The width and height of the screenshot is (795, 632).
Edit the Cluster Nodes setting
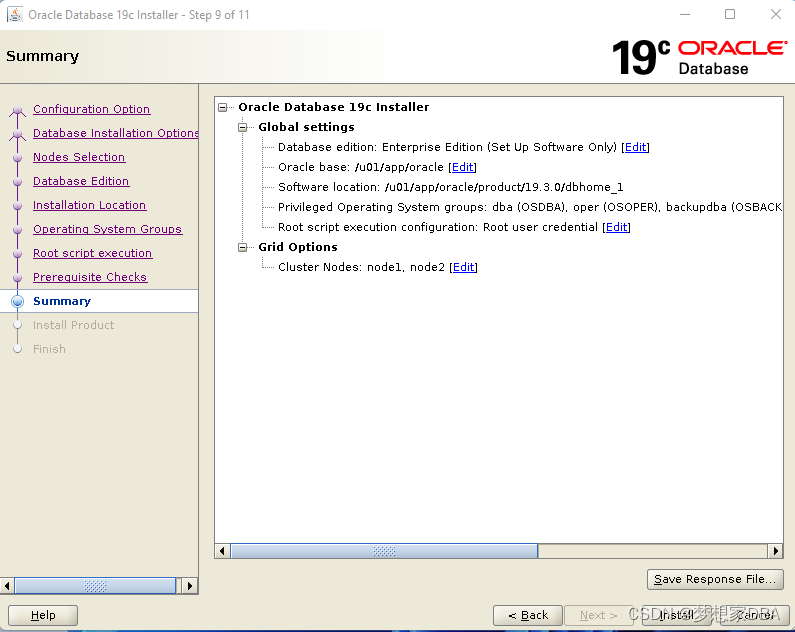pos(463,267)
